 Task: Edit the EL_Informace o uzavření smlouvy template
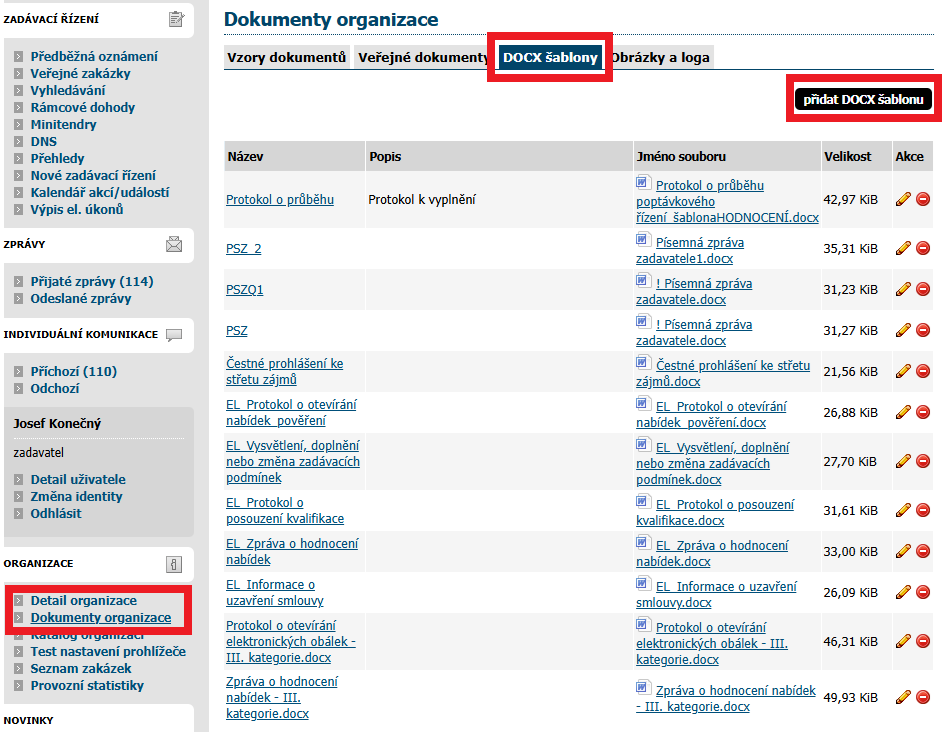pyautogui.click(x=903, y=592)
